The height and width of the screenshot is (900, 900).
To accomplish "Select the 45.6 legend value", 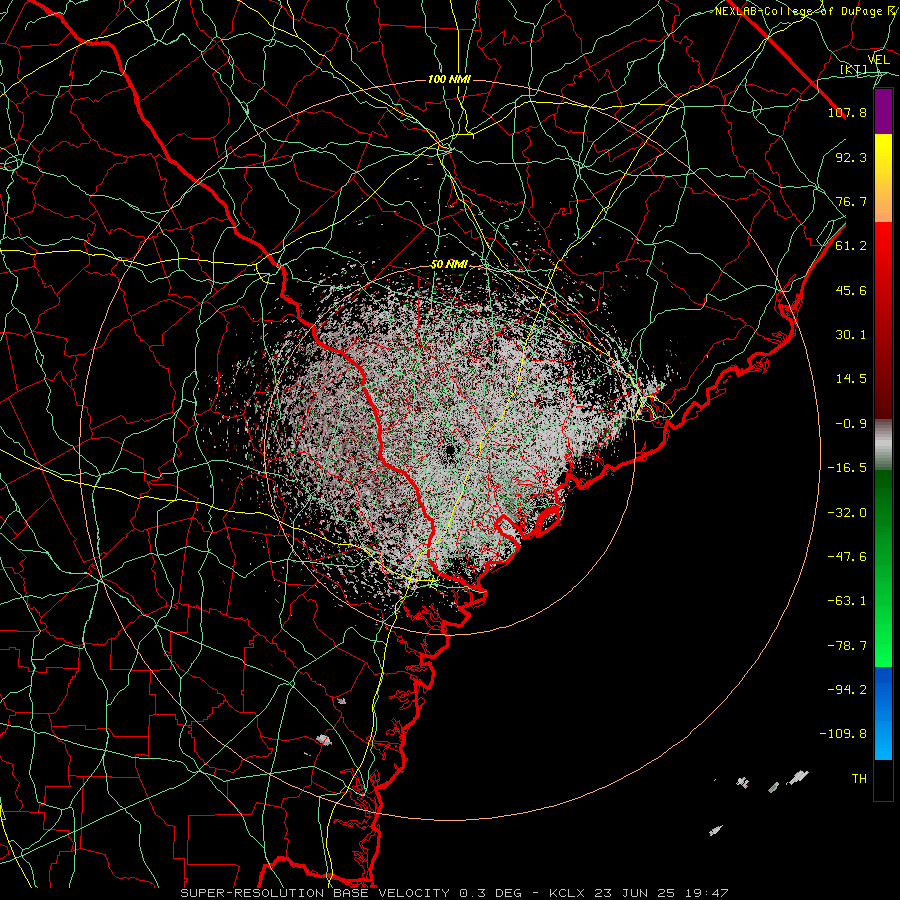I will click(x=851, y=290).
